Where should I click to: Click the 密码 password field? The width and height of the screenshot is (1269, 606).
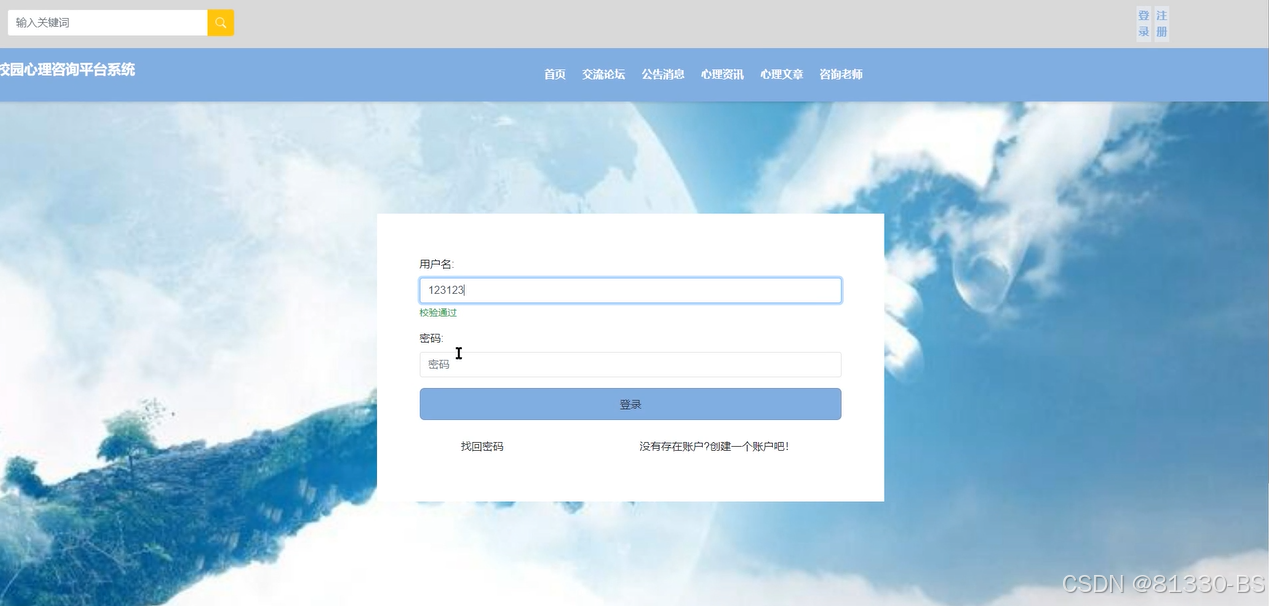(630, 364)
